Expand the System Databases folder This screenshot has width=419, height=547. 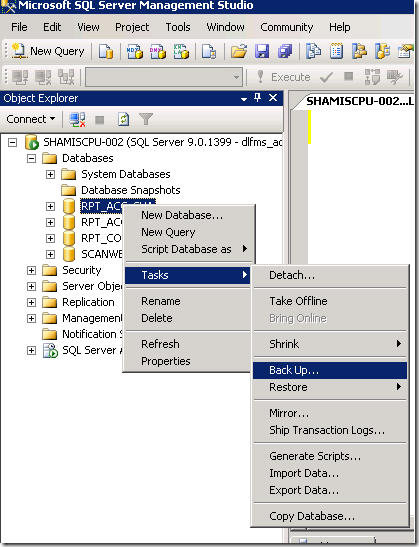click(x=51, y=174)
